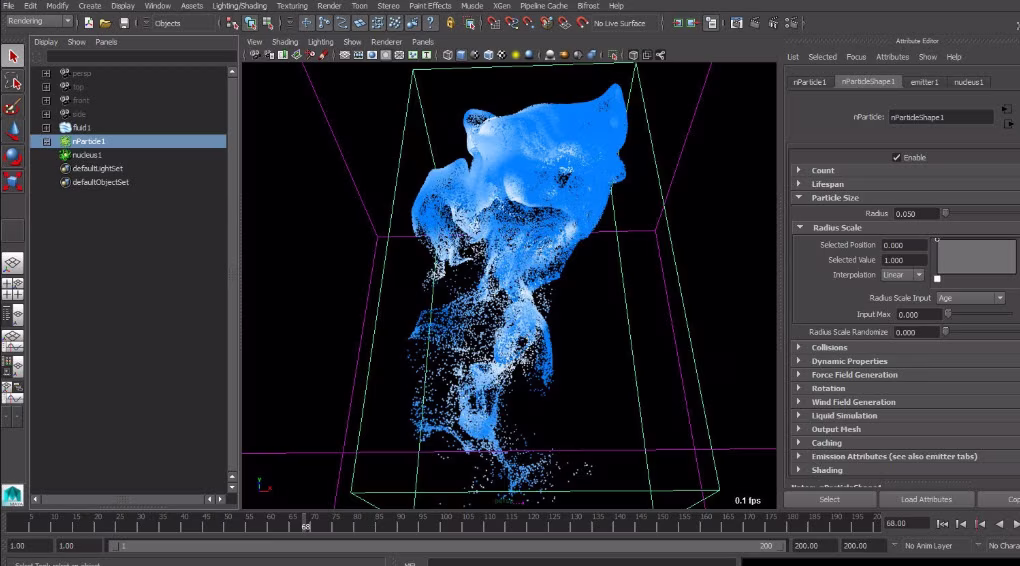Open the Paint Effects menu

(x=431, y=6)
